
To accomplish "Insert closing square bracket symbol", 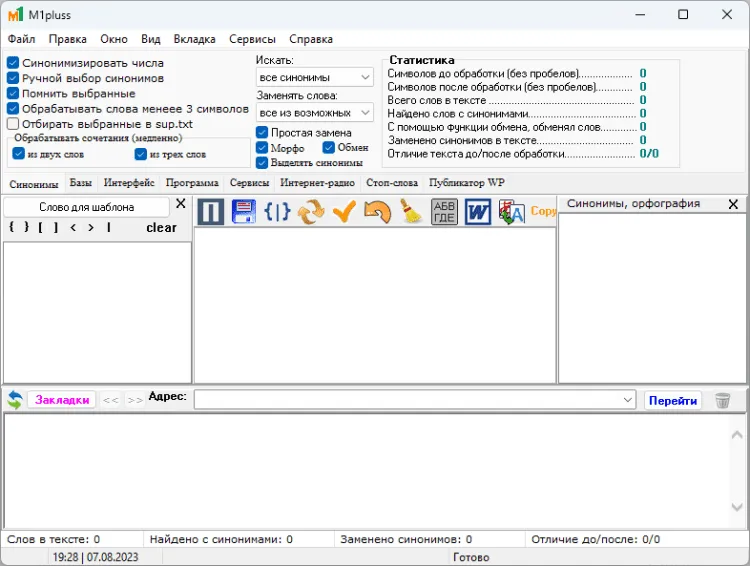I will (56, 227).
